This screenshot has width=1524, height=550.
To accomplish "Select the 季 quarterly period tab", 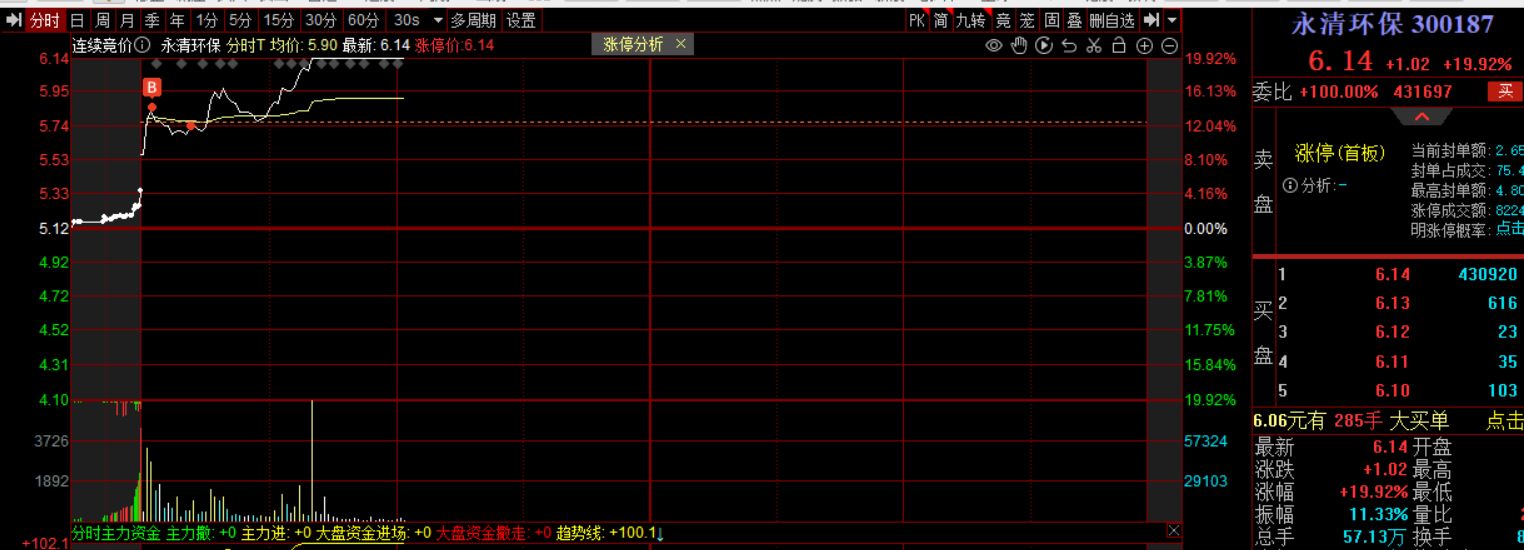I will pyautogui.click(x=152, y=20).
